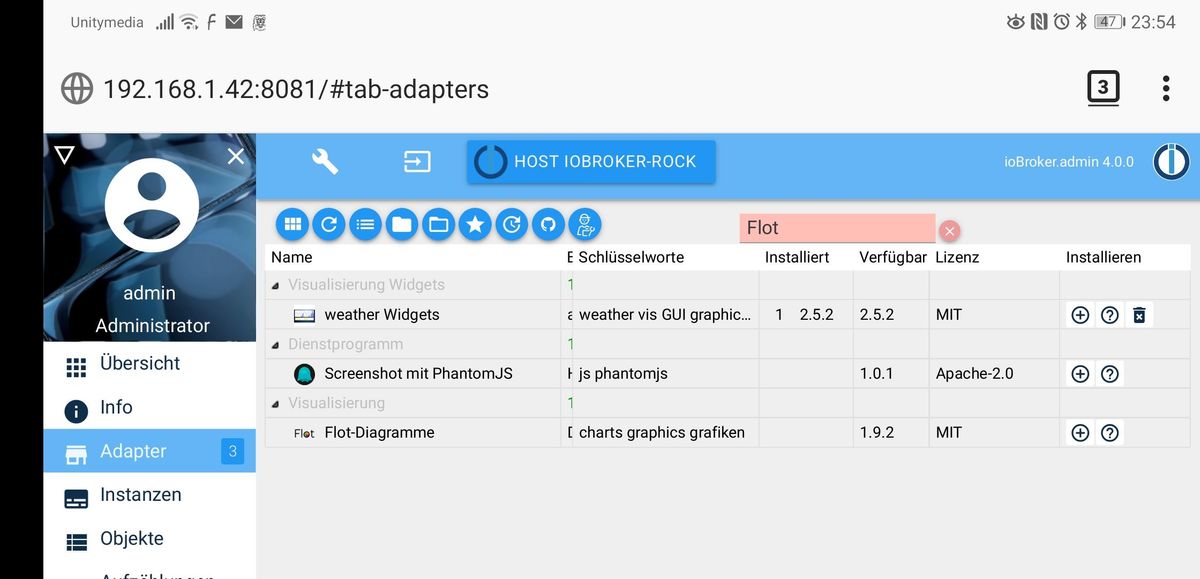
Task: Switch adapter list to tile view
Action: (293, 225)
